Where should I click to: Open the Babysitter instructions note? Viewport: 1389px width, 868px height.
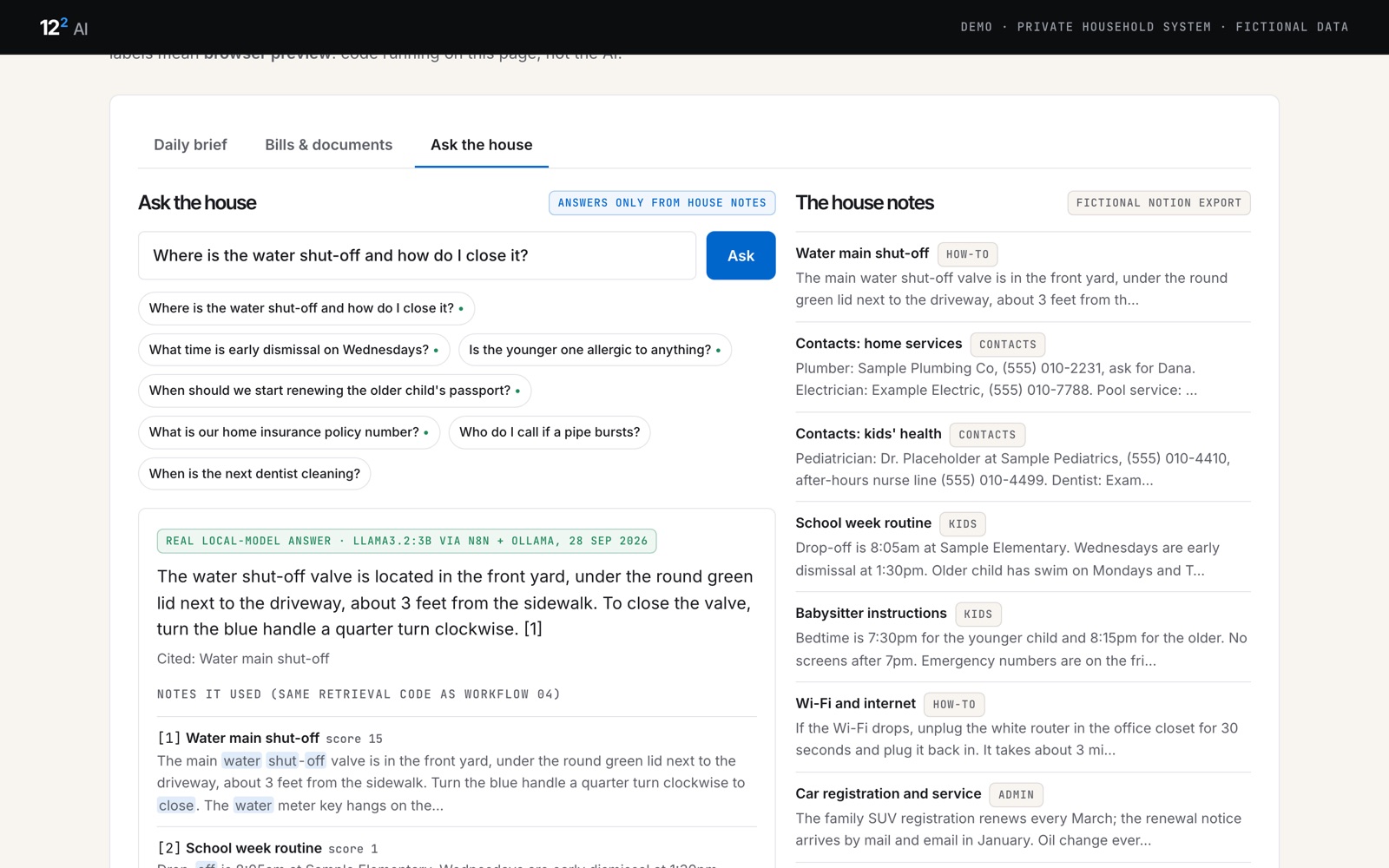click(871, 614)
